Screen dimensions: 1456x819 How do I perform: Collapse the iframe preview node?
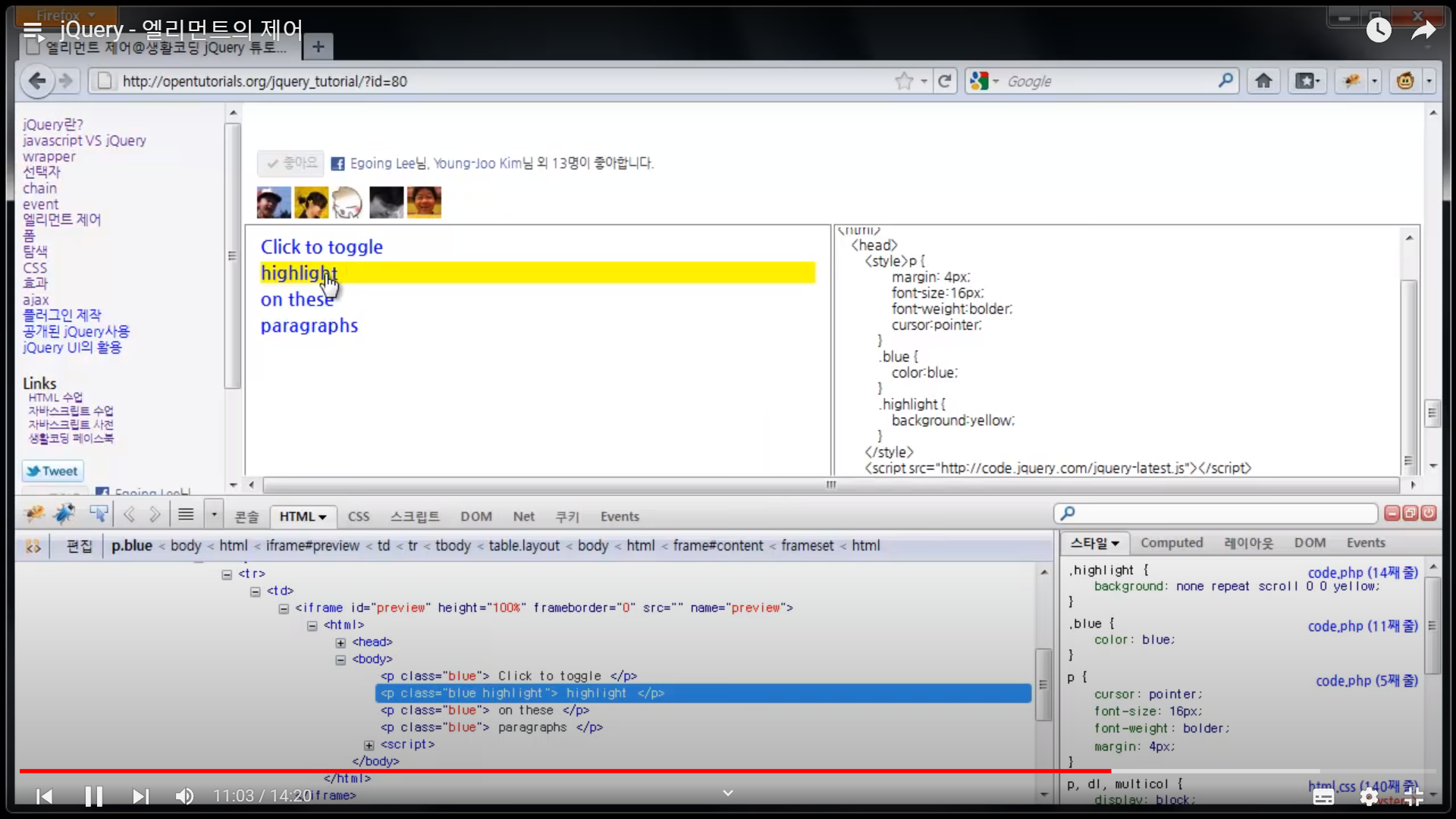point(284,608)
